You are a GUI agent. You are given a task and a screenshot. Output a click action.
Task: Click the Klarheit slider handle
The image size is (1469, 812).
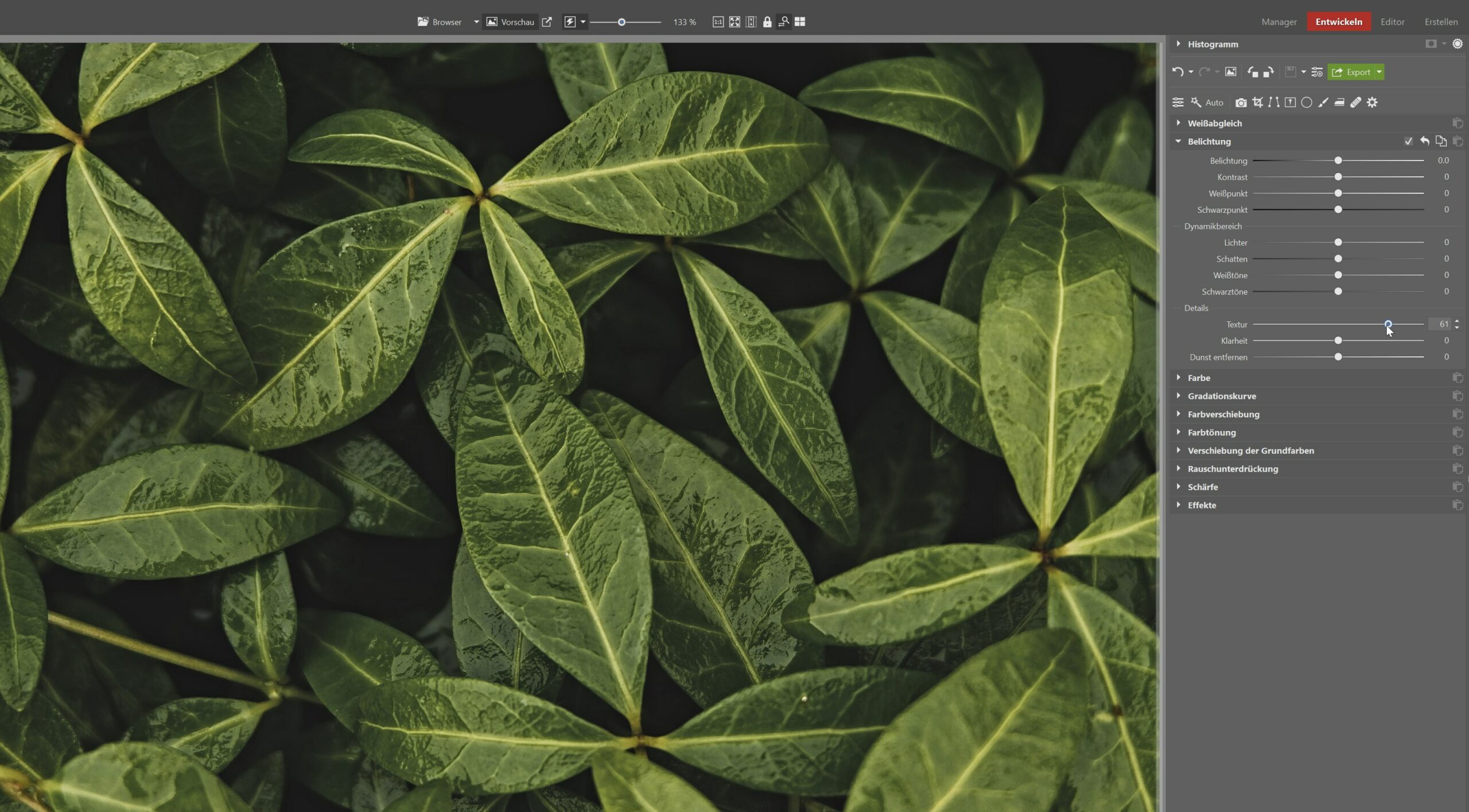point(1338,341)
